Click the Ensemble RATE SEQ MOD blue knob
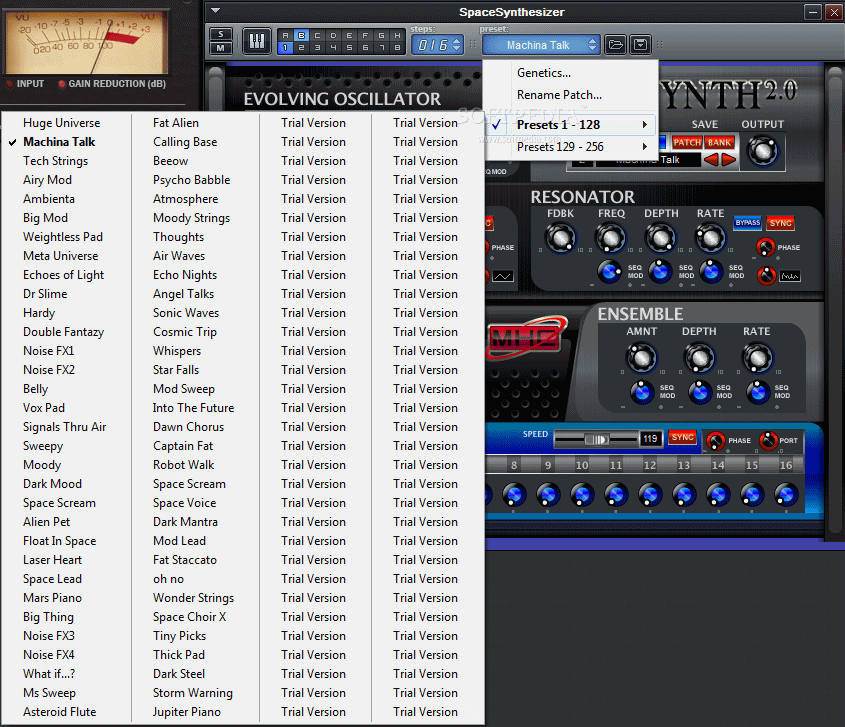Image resolution: width=845 pixels, height=727 pixels. click(758, 392)
